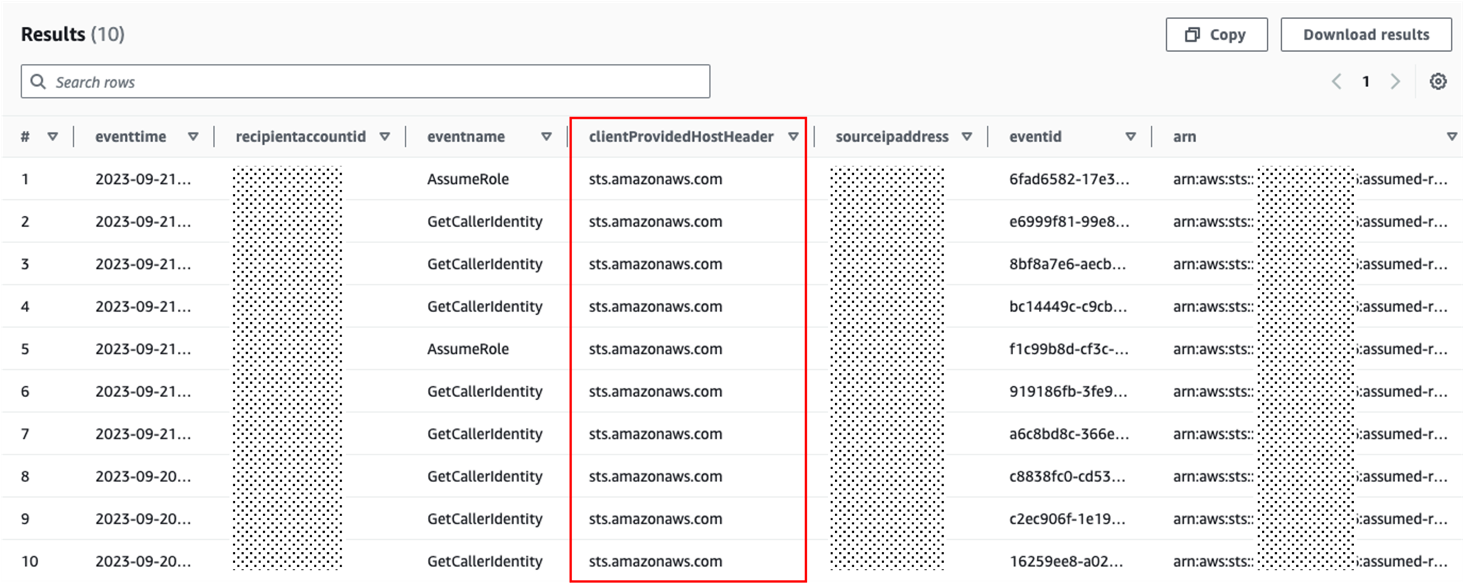
Task: Select page 1 in the pagination control
Action: [1365, 81]
